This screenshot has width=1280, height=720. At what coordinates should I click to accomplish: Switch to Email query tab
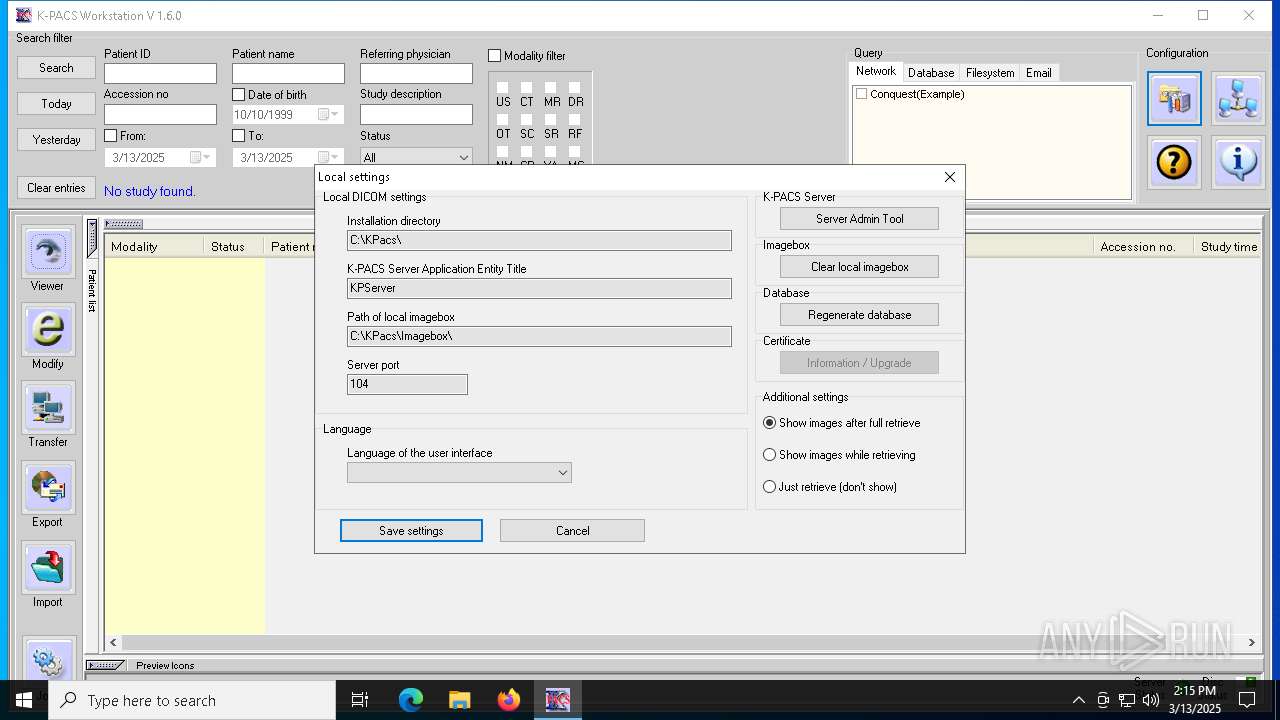point(1039,73)
